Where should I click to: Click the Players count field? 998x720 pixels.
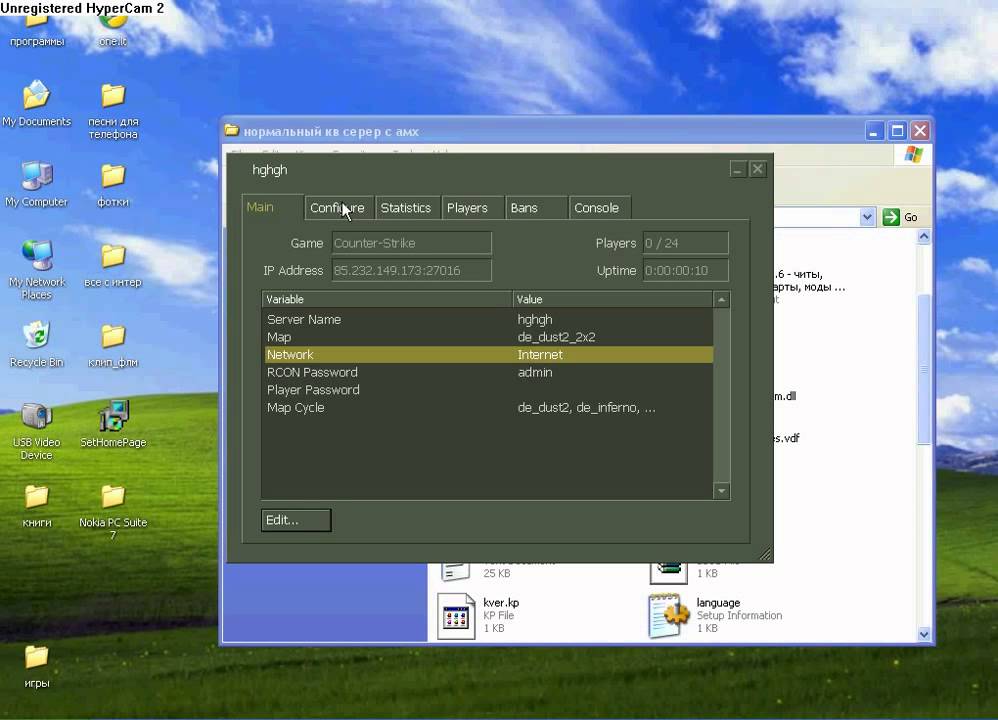click(x=685, y=243)
